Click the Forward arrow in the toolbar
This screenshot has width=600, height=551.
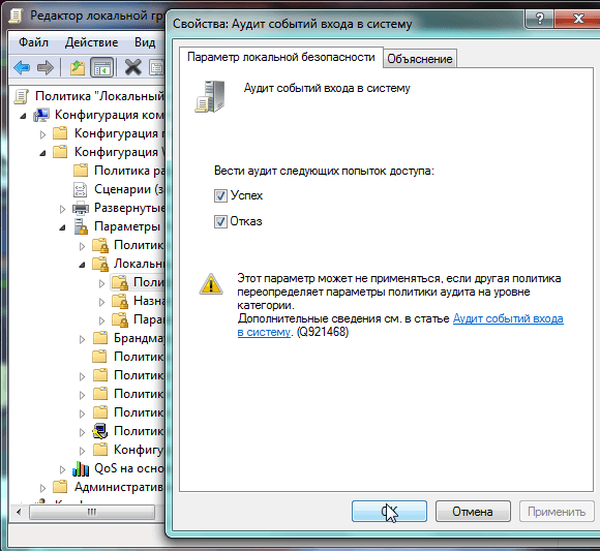45,67
